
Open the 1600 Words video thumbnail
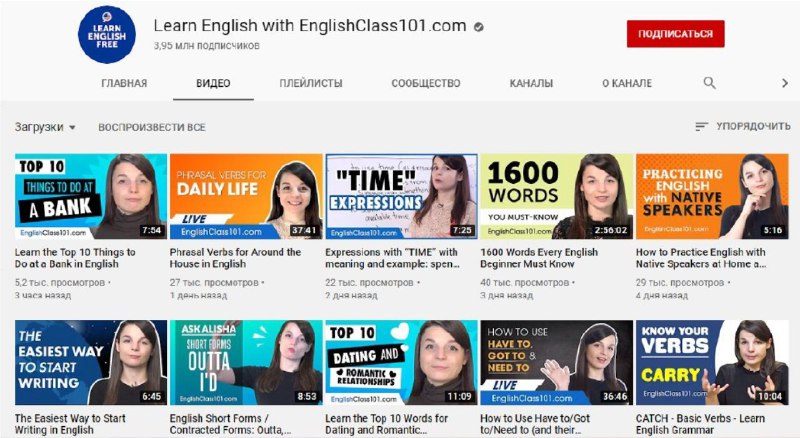(x=557, y=197)
